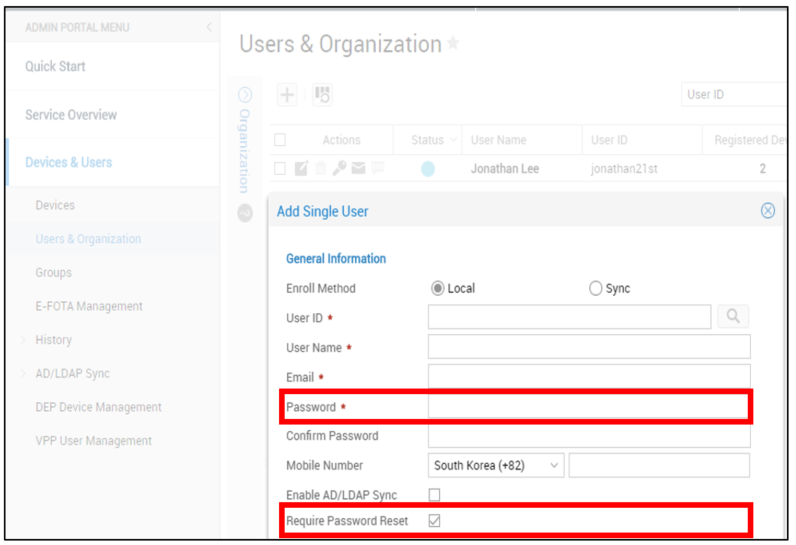Close the Add Single User dialog
Screen dimensions: 796x545
pyautogui.click(x=768, y=211)
